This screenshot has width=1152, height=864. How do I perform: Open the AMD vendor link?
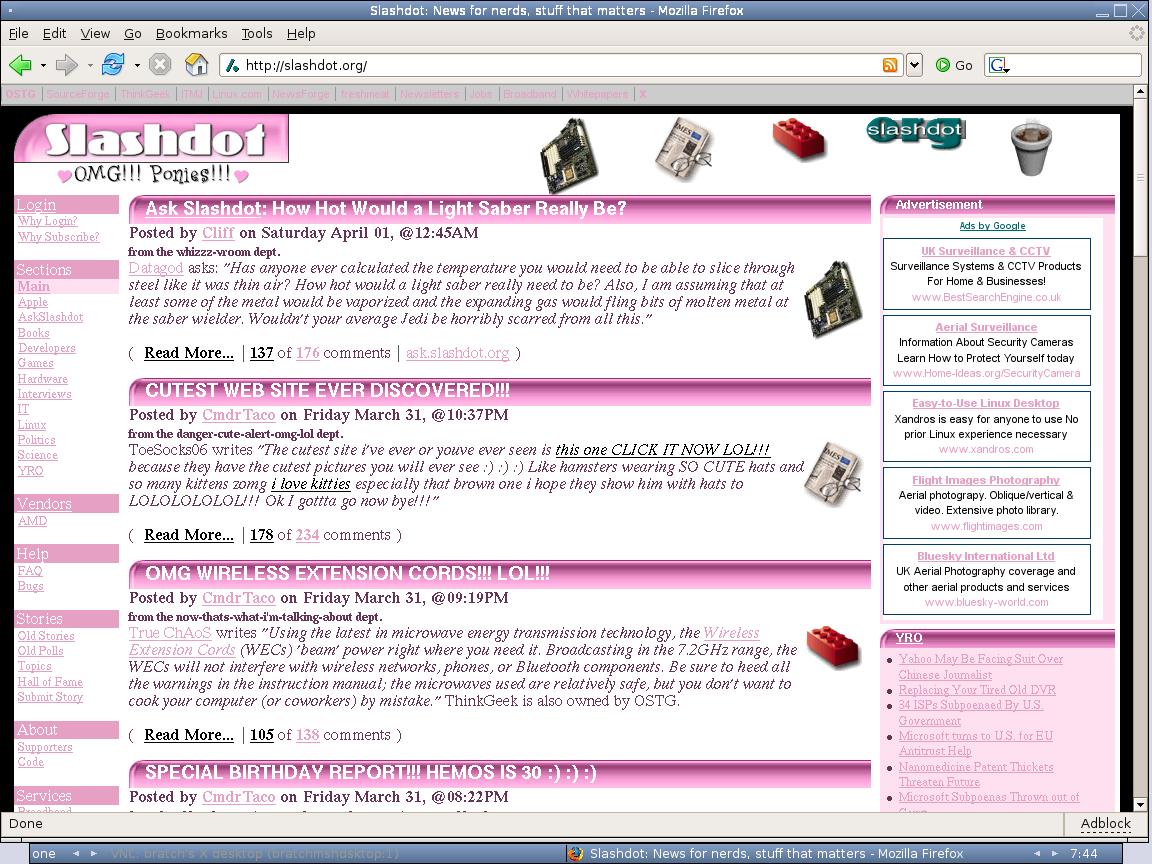click(32, 521)
